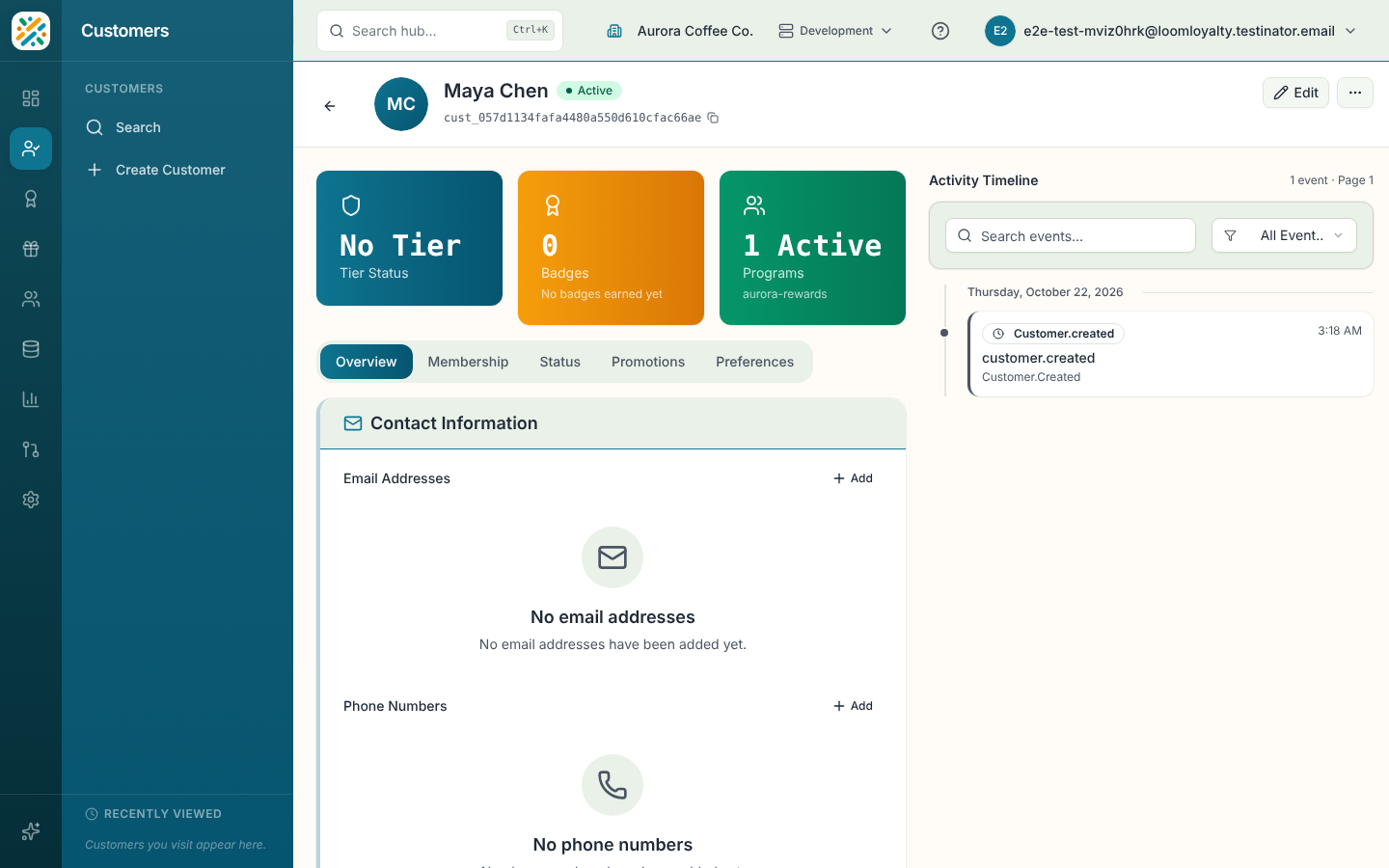Open the dashboard grid icon in the left rail
The width and height of the screenshot is (1389, 868).
point(31,98)
